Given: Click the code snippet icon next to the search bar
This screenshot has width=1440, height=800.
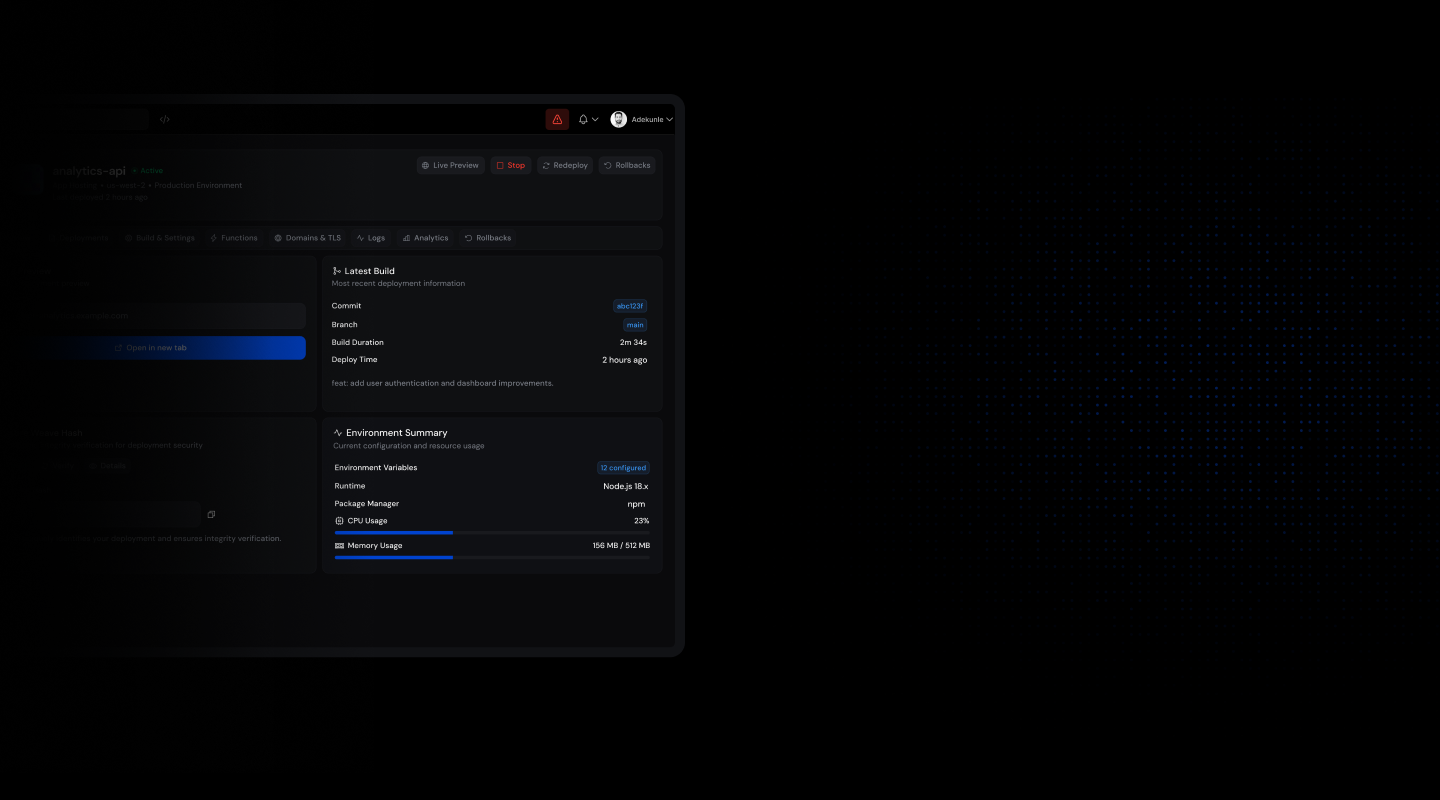Looking at the screenshot, I should 165,119.
